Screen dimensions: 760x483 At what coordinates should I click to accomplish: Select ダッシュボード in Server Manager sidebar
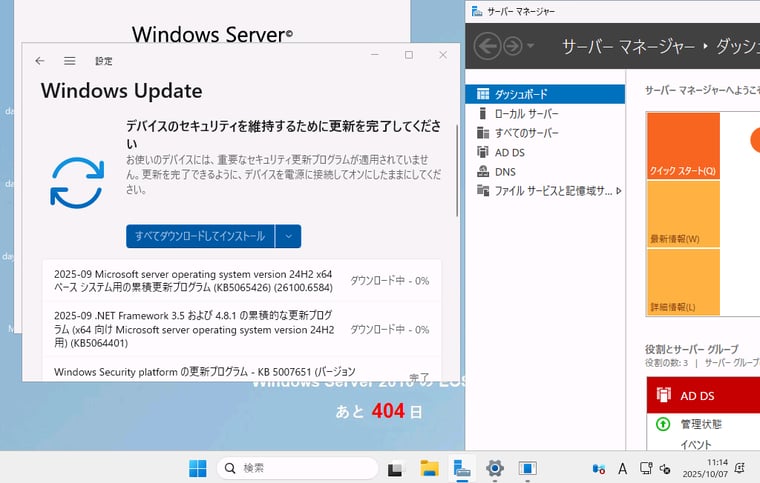click(545, 94)
